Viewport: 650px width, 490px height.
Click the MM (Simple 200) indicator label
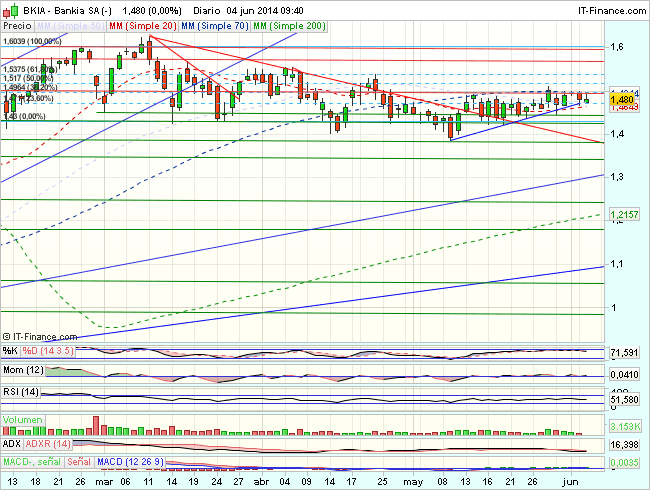[287, 23]
